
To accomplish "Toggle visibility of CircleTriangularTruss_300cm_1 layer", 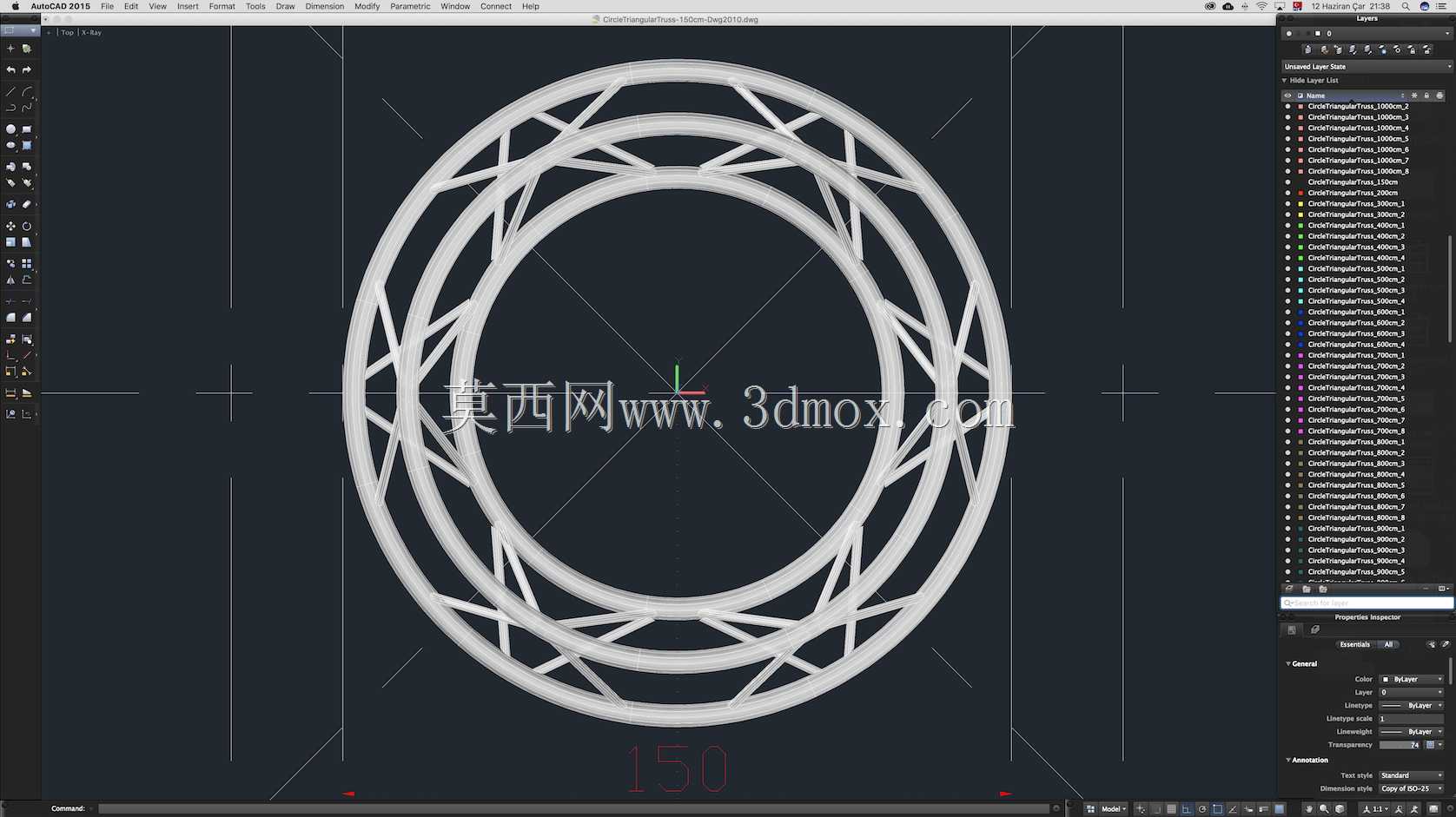I will tap(1288, 204).
